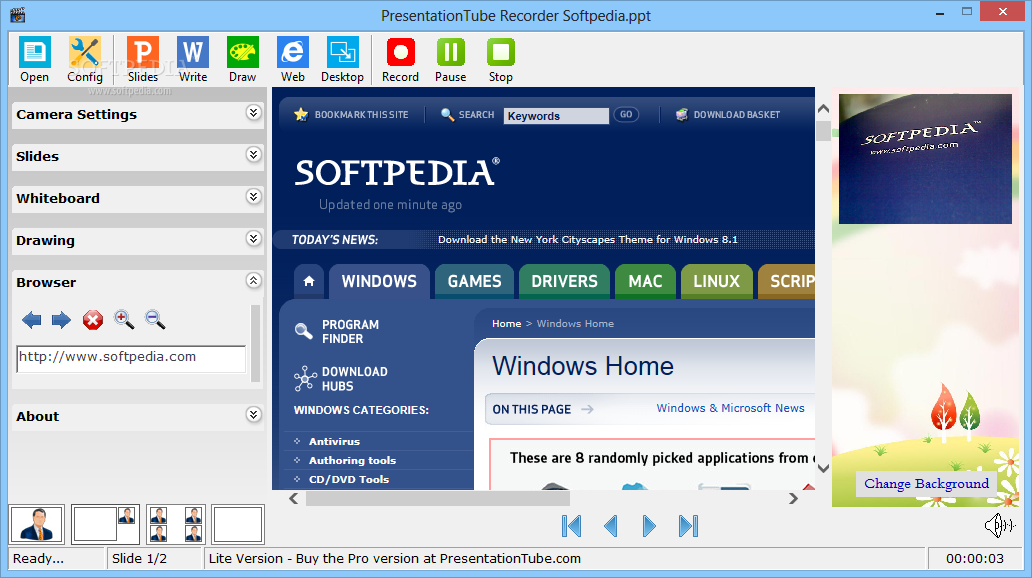This screenshot has width=1032, height=578.
Task: Jump to the first slide
Action: [x=571, y=526]
